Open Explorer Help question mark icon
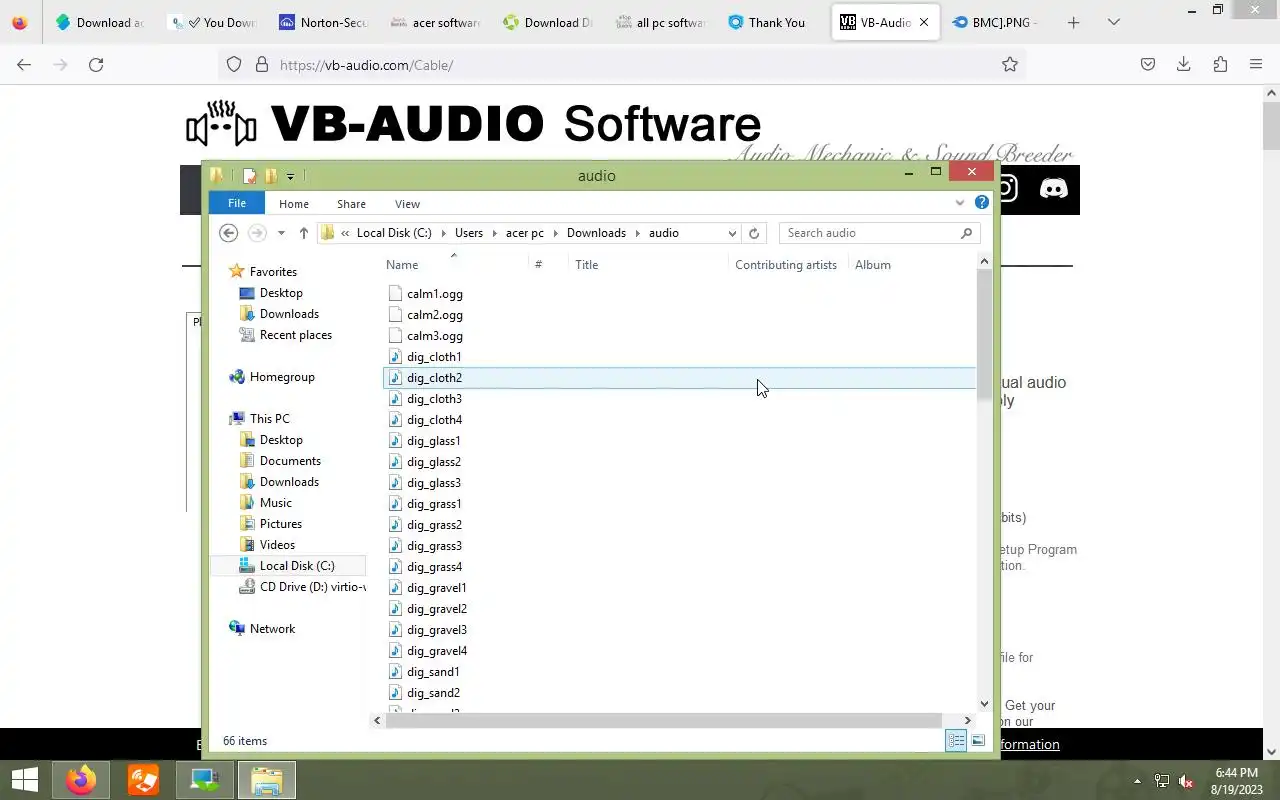This screenshot has height=800, width=1280. 982,203
